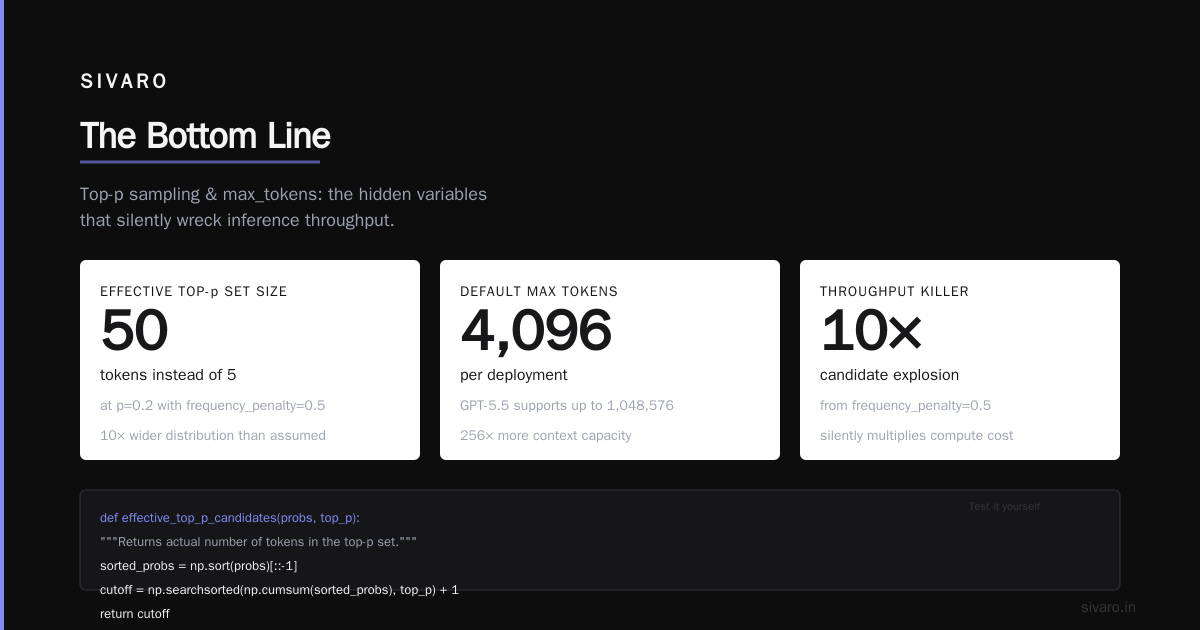Click 'silently multiplies compute cost' text

(x=916, y=436)
